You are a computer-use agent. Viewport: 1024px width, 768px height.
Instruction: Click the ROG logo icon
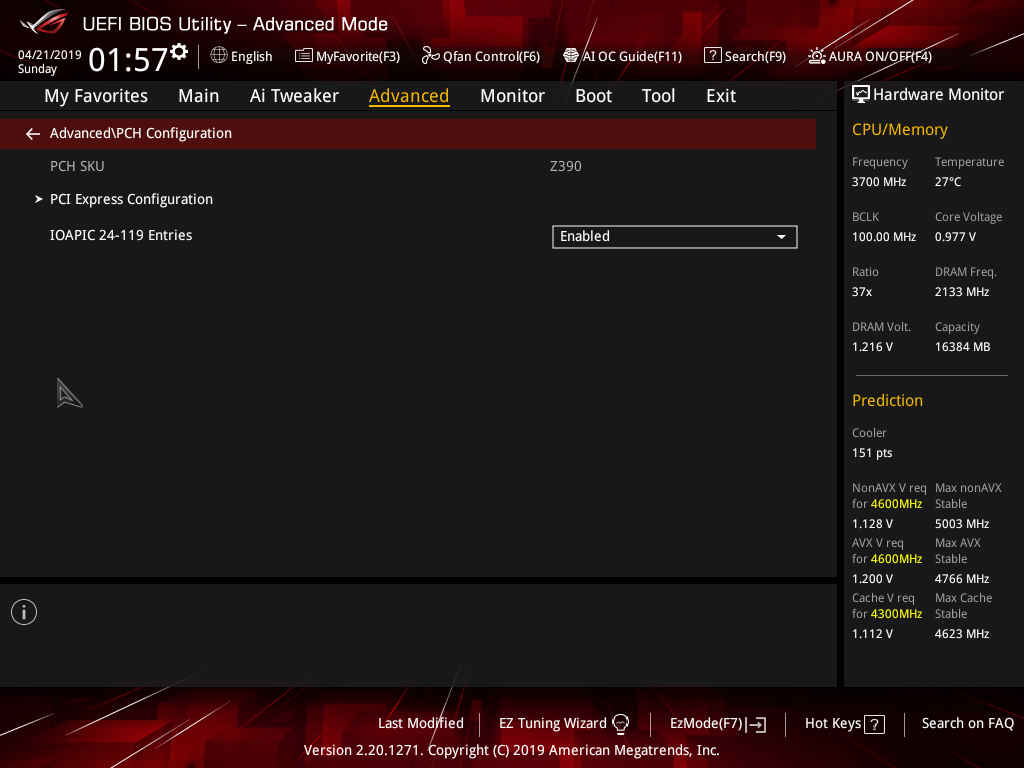(44, 22)
